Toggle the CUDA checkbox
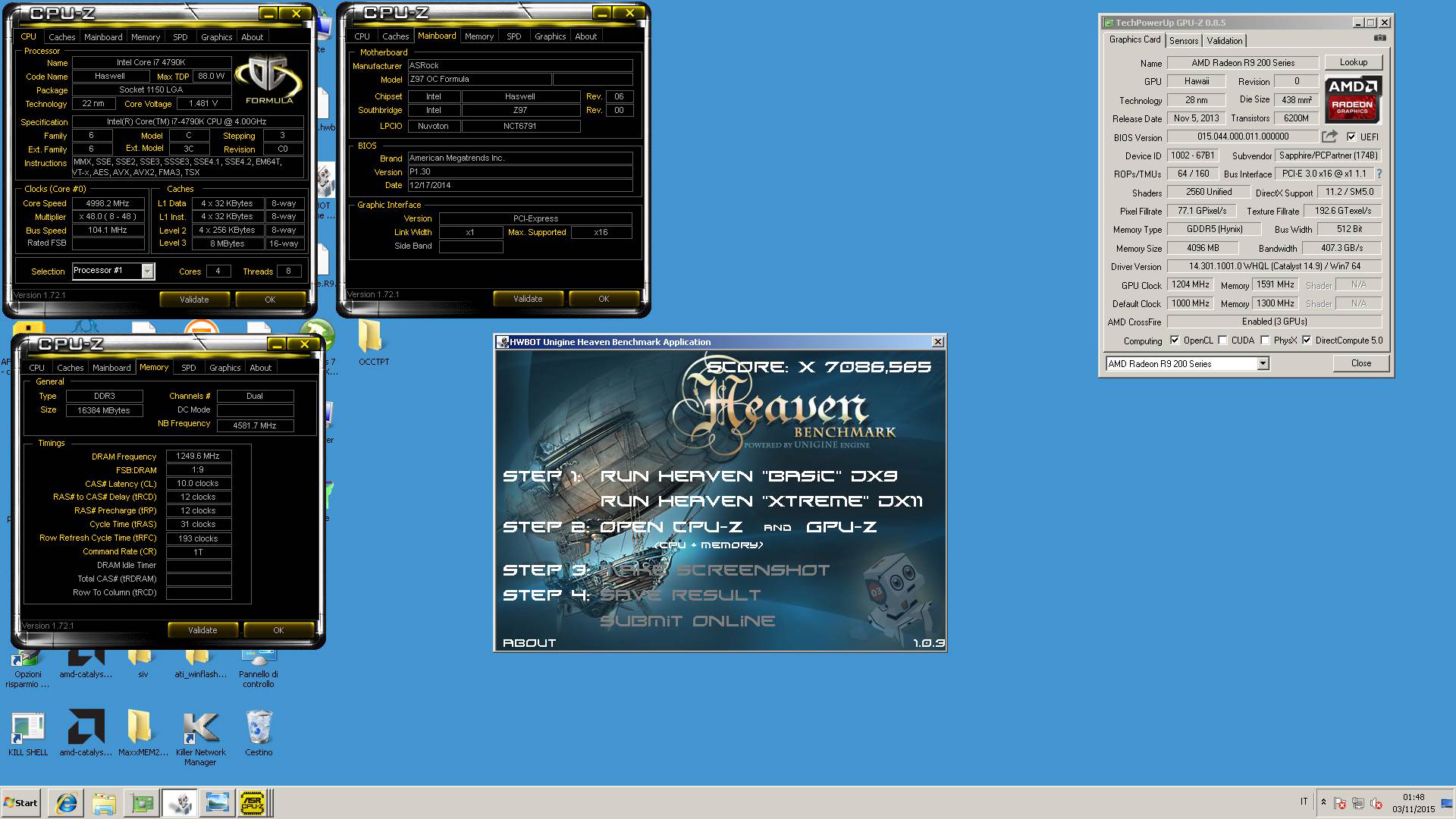 pos(1222,340)
